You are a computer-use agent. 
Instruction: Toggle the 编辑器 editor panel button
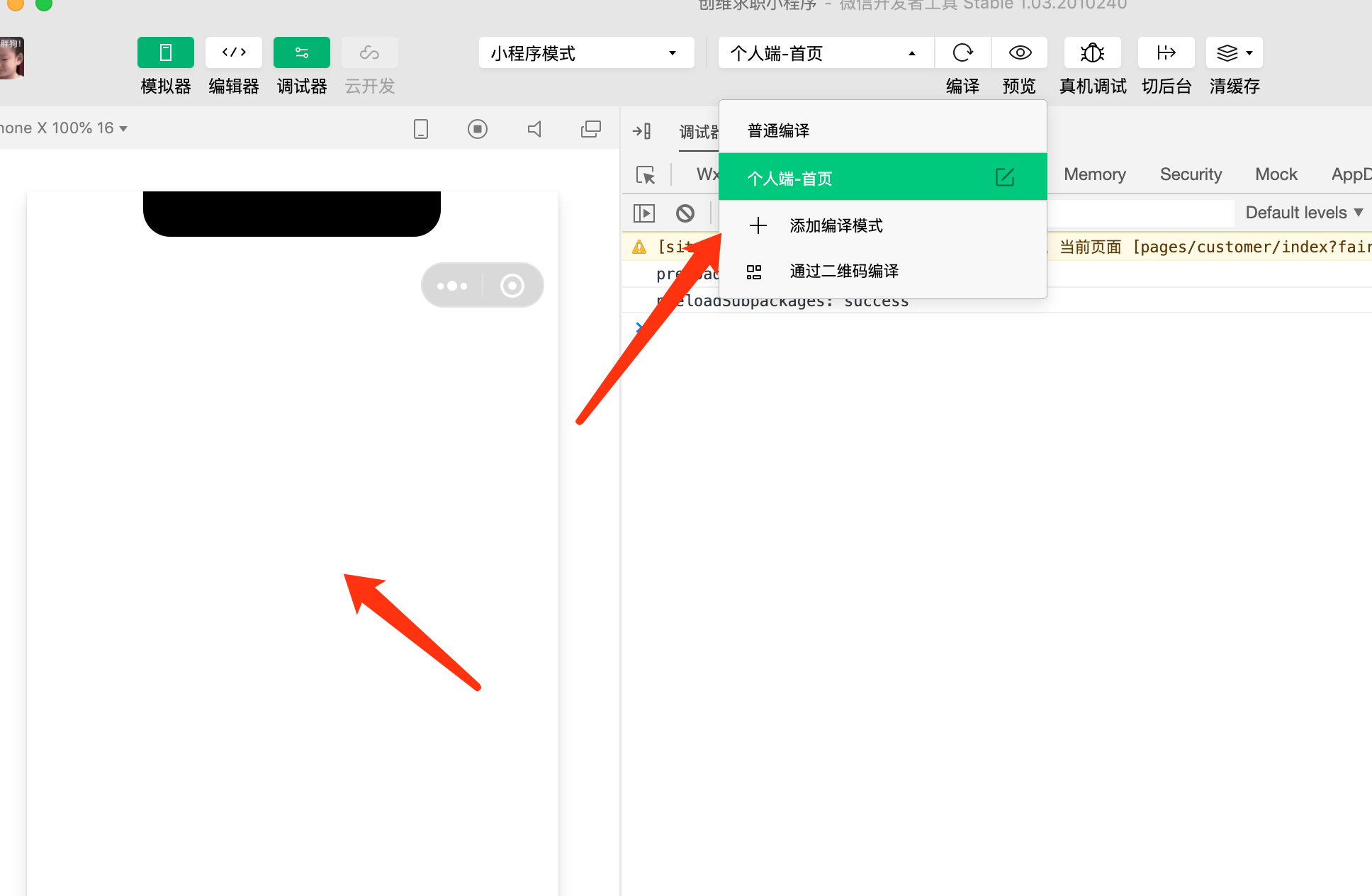tap(233, 53)
